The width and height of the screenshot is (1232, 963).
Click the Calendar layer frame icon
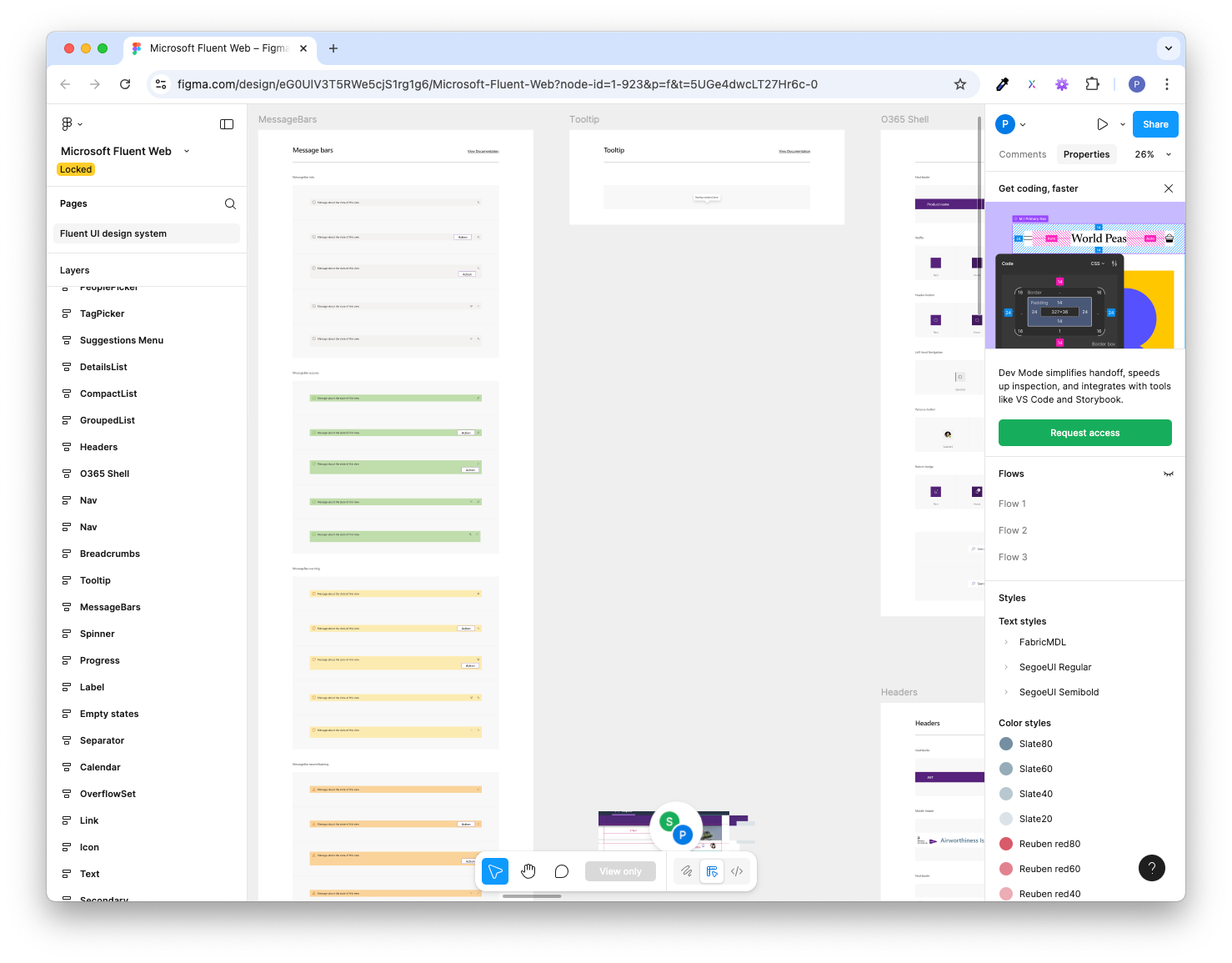67,767
